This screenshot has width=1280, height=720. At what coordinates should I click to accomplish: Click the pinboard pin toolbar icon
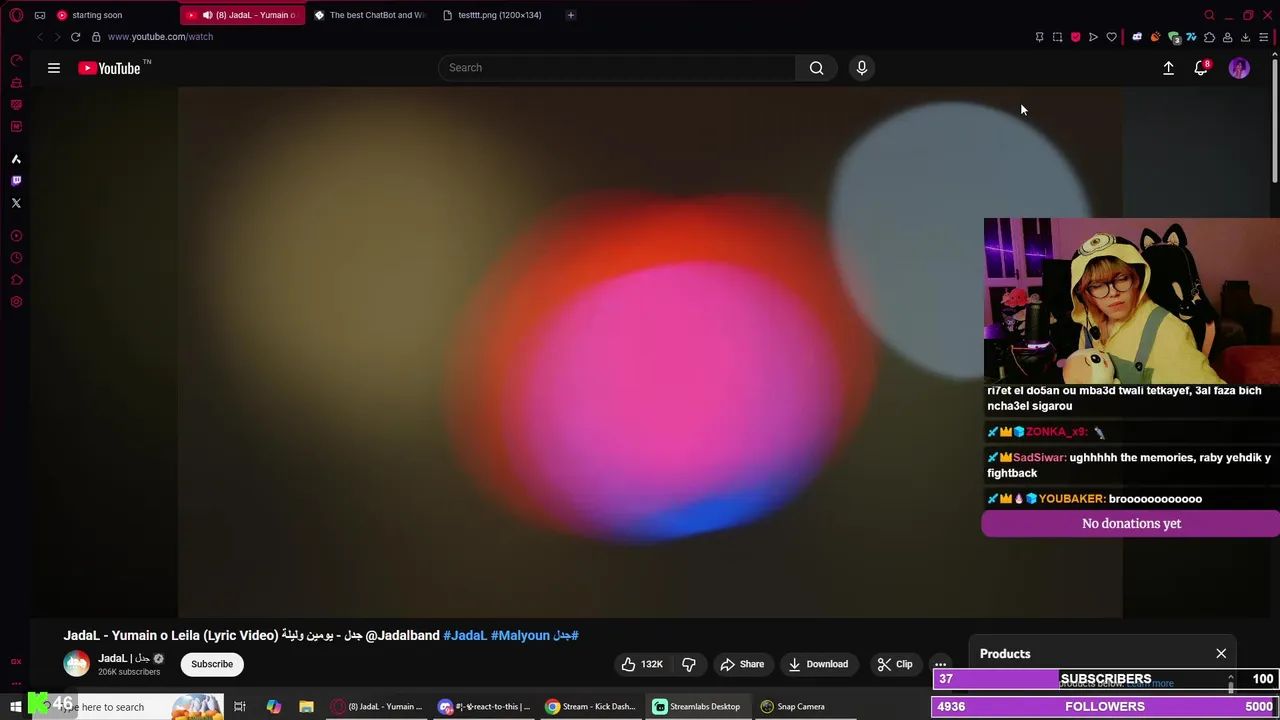tap(1039, 37)
